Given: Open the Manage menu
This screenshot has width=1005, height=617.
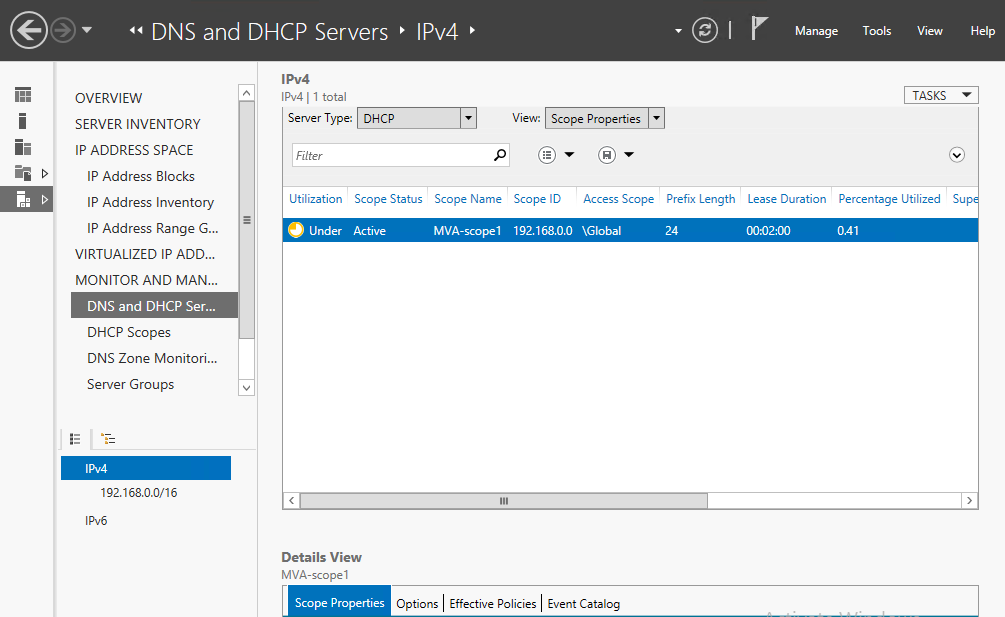Looking at the screenshot, I should click(816, 31).
